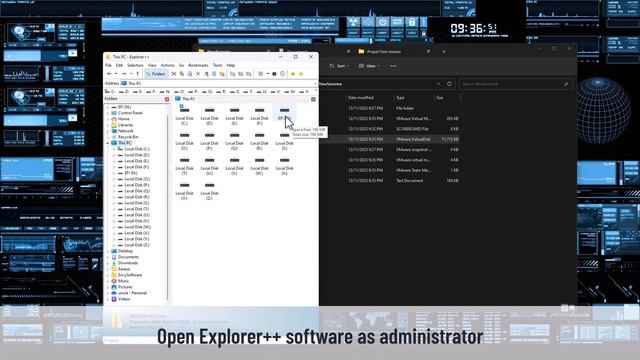640x360 pixels.
Task: Click the See more dots in File Explorer
Action: (393, 66)
